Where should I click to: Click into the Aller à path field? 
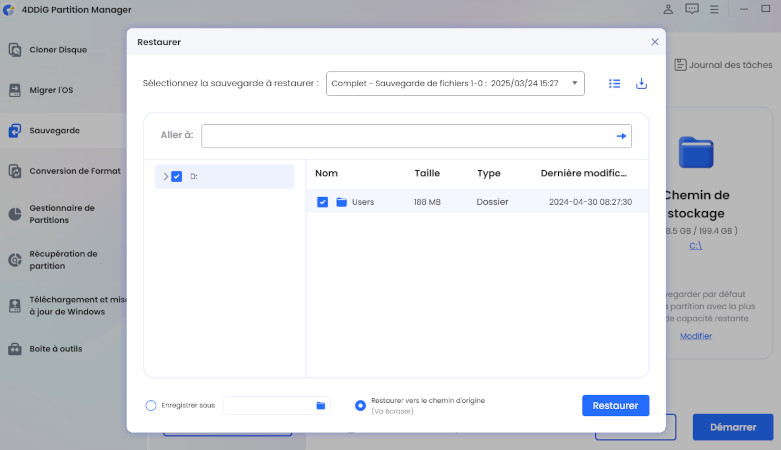(405, 136)
